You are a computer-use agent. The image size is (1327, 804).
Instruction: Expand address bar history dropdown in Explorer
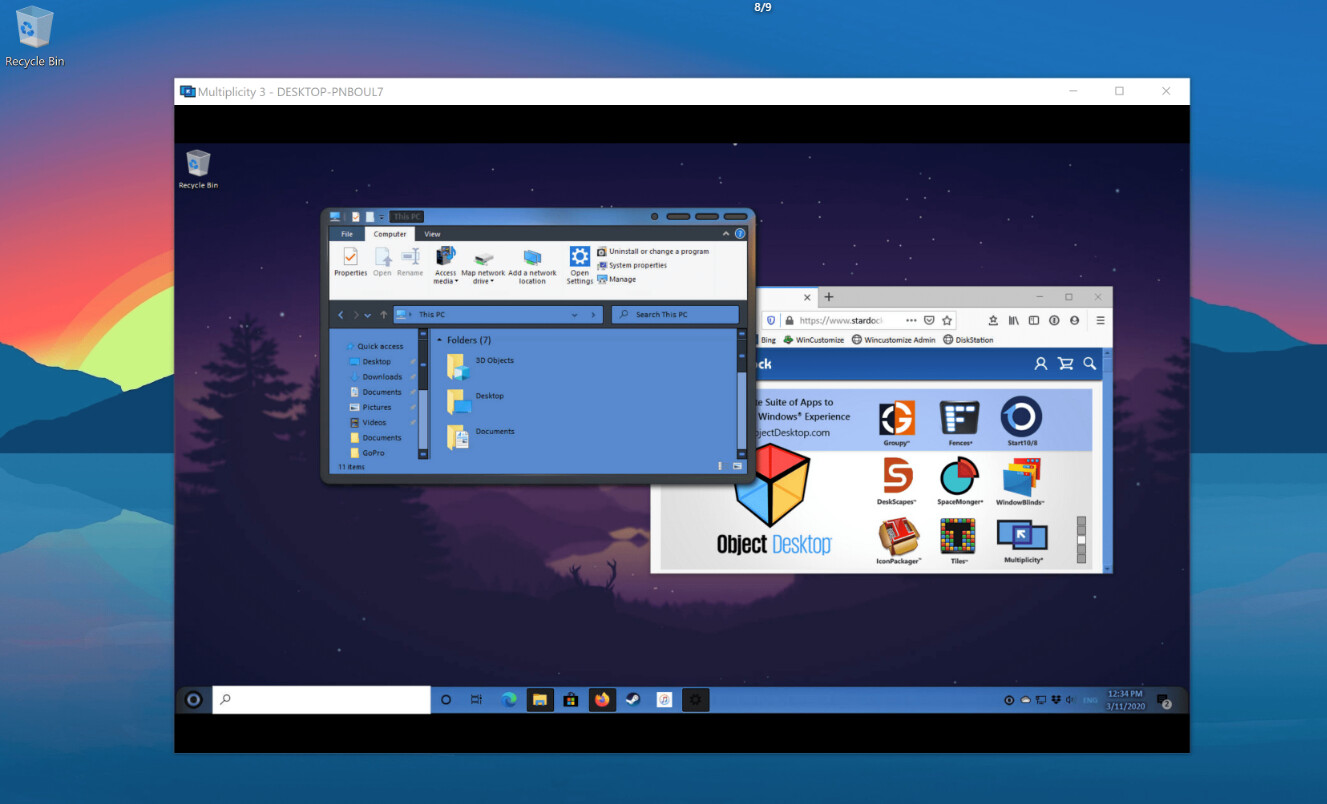(574, 315)
